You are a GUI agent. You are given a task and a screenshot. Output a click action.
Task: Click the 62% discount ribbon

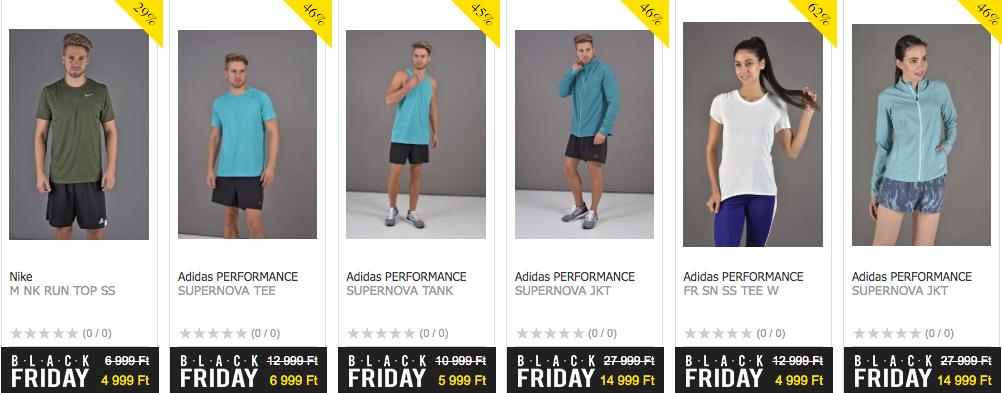[819, 15]
